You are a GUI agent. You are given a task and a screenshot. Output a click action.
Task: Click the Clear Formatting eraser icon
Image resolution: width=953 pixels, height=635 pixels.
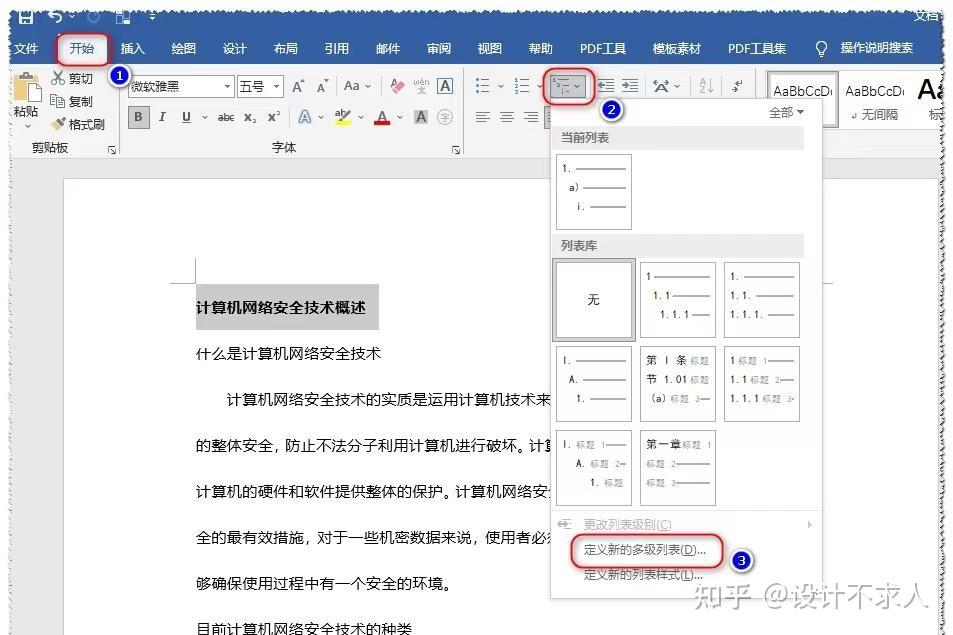[397, 86]
